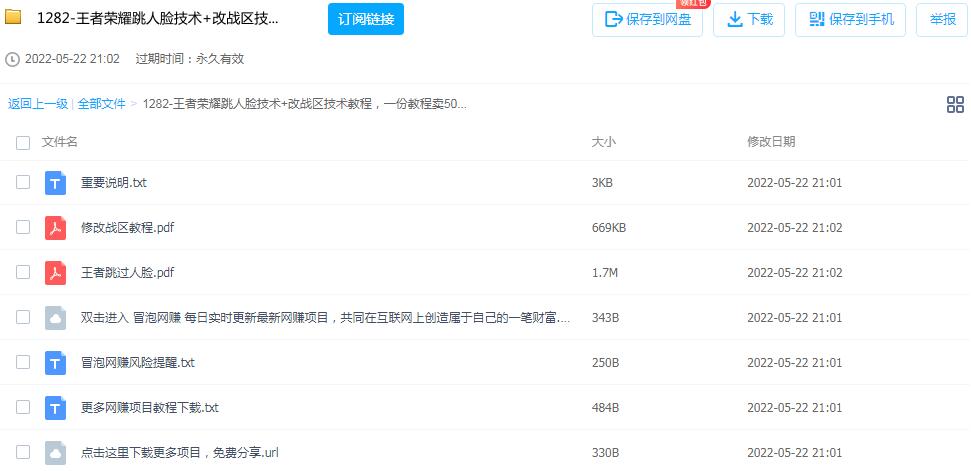This screenshot has height=471, width=971.
Task: Click the cloud icon of the 双击进入 冒泡网赚 file
Action: point(55,318)
